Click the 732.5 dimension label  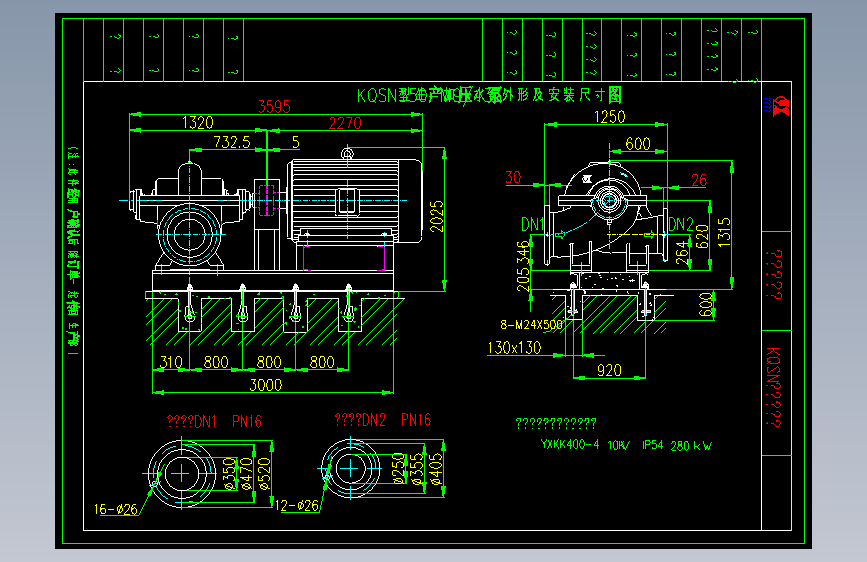click(232, 142)
